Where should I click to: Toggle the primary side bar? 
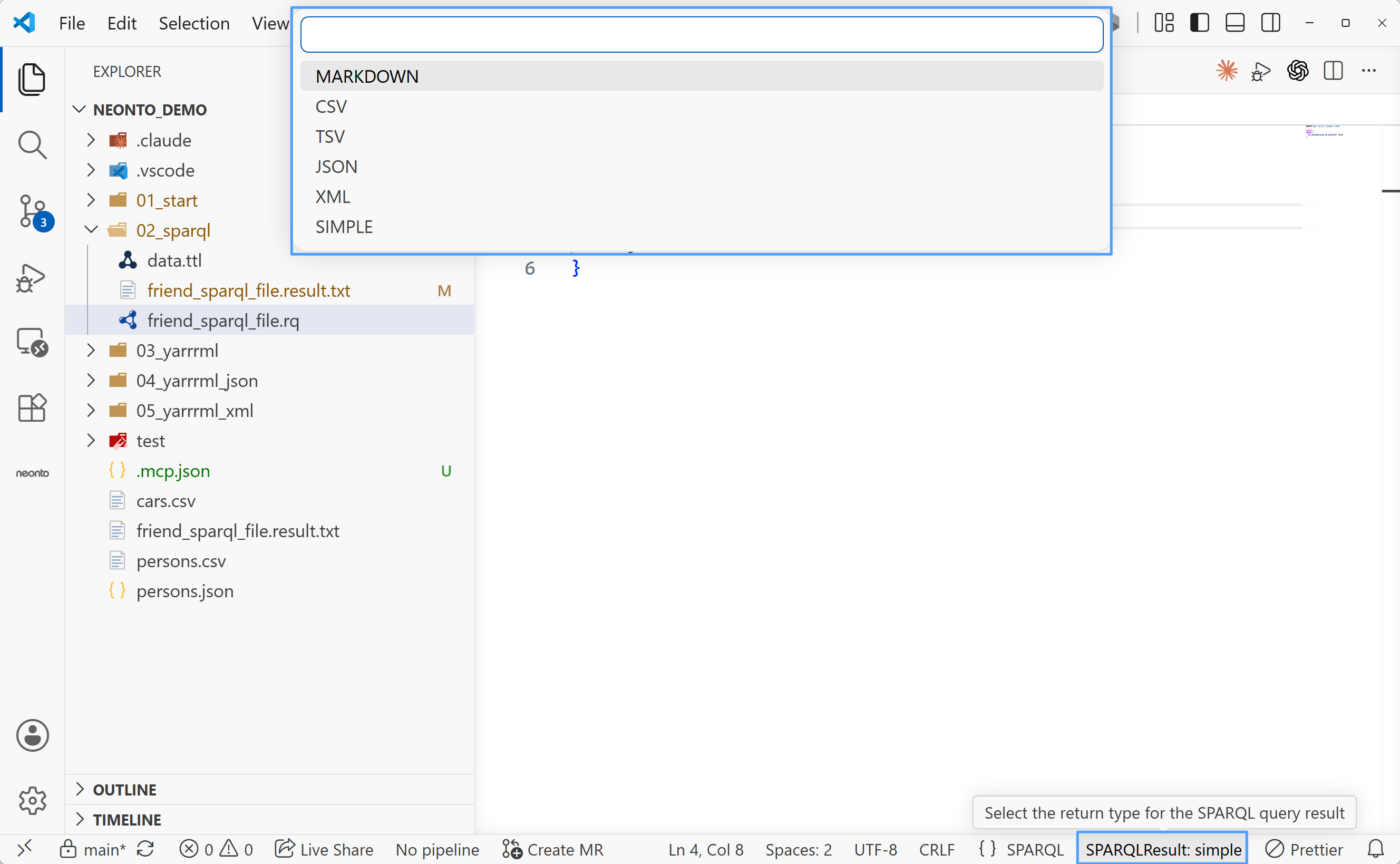click(x=1199, y=23)
